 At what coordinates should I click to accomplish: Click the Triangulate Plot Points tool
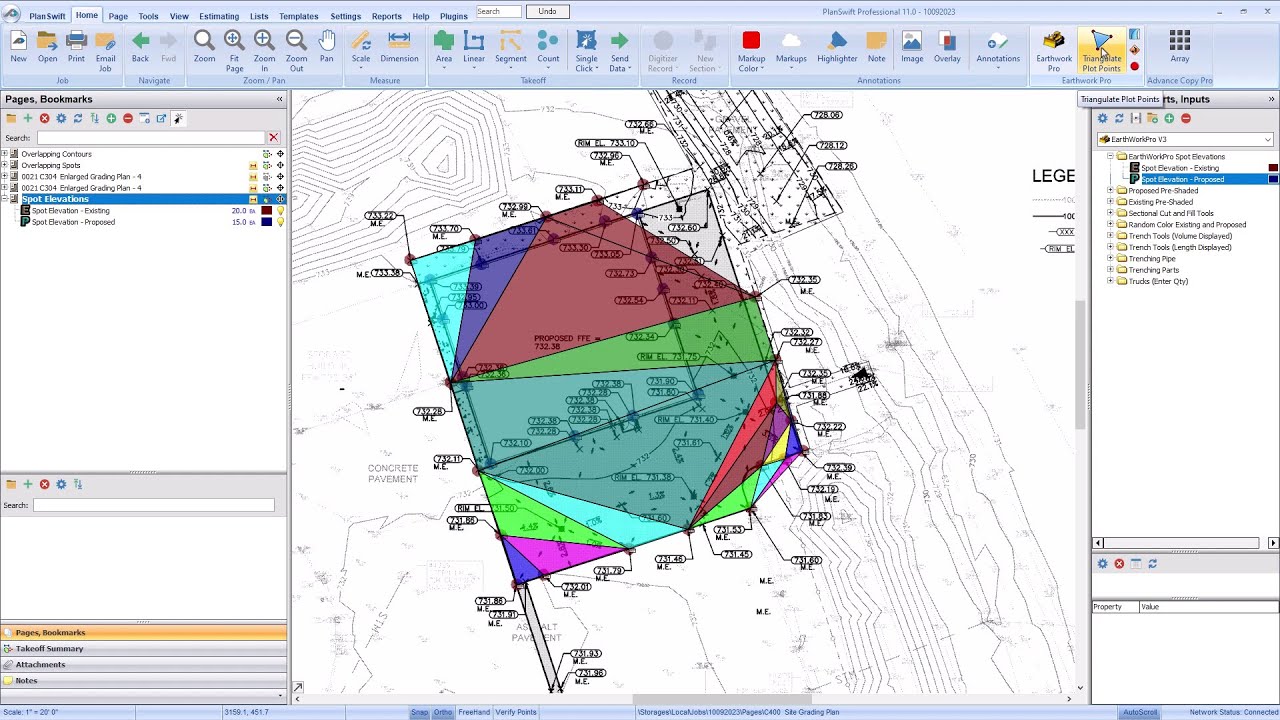tap(1101, 50)
